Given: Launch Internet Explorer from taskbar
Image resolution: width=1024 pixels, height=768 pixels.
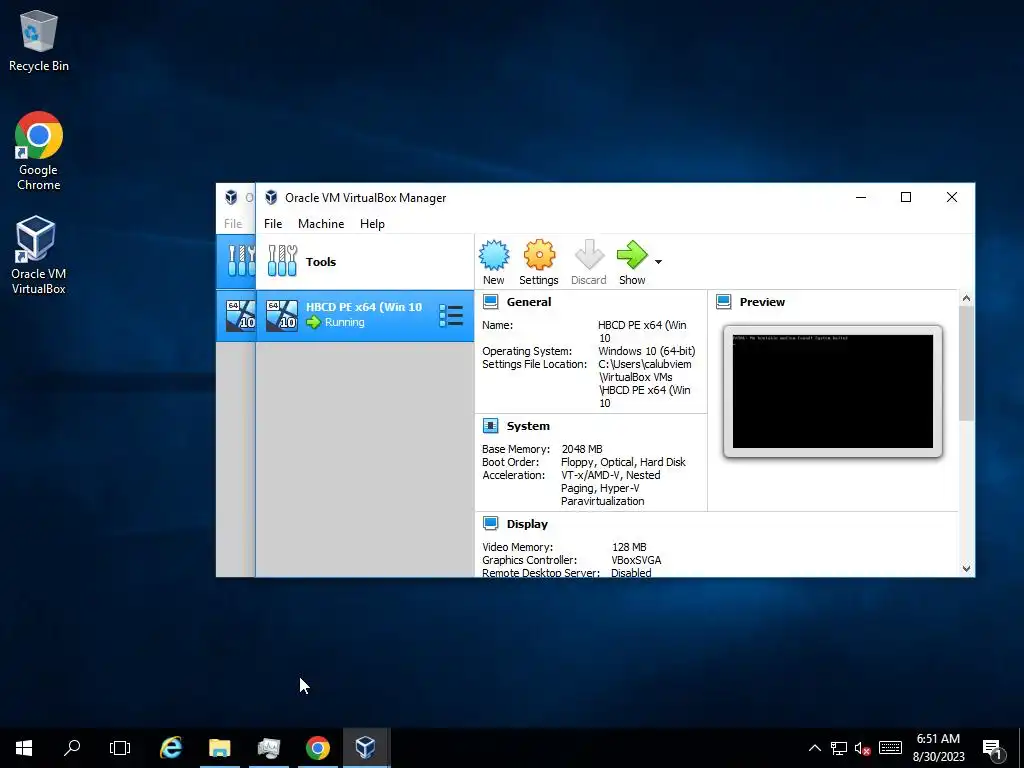Looking at the screenshot, I should [x=171, y=748].
